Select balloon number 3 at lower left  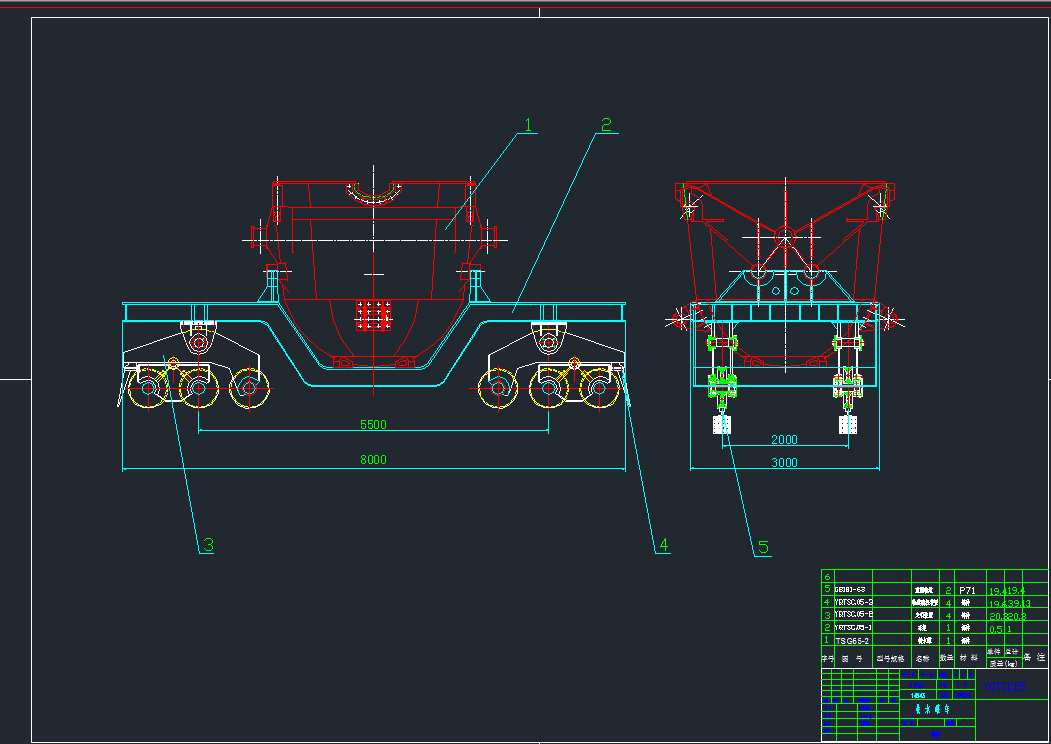[208, 545]
